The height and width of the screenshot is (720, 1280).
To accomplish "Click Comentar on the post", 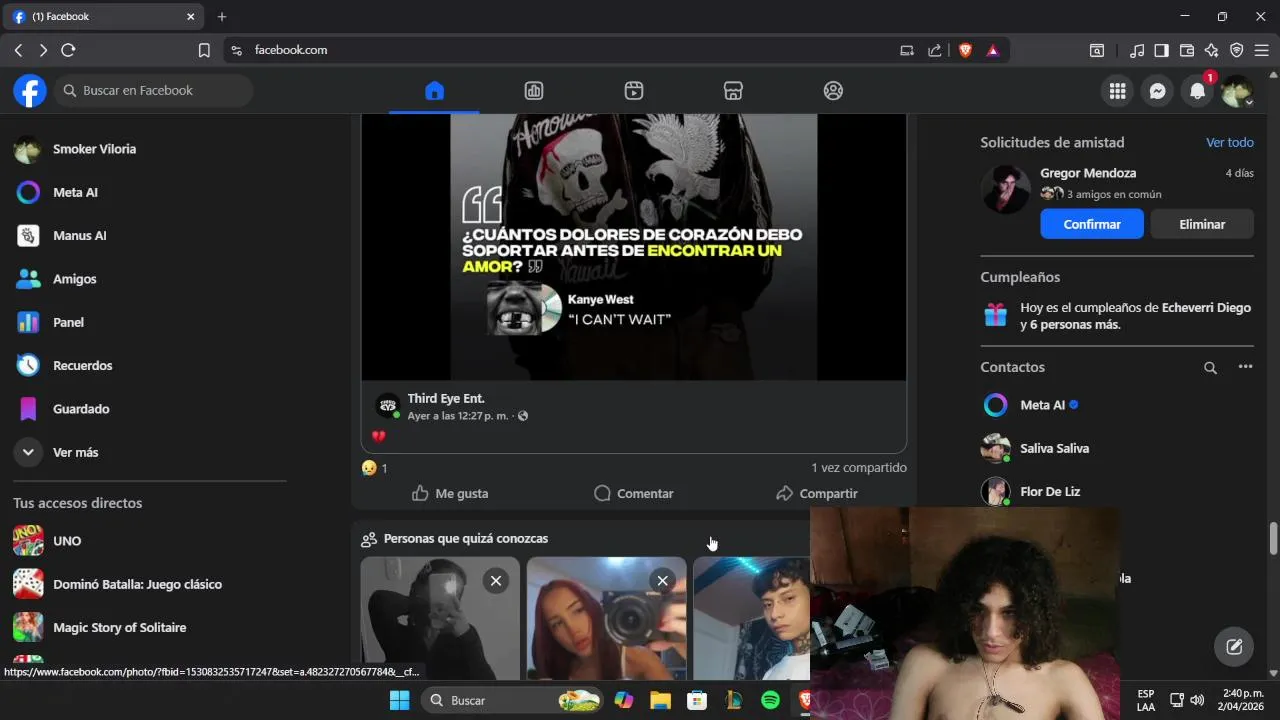I will tap(634, 493).
